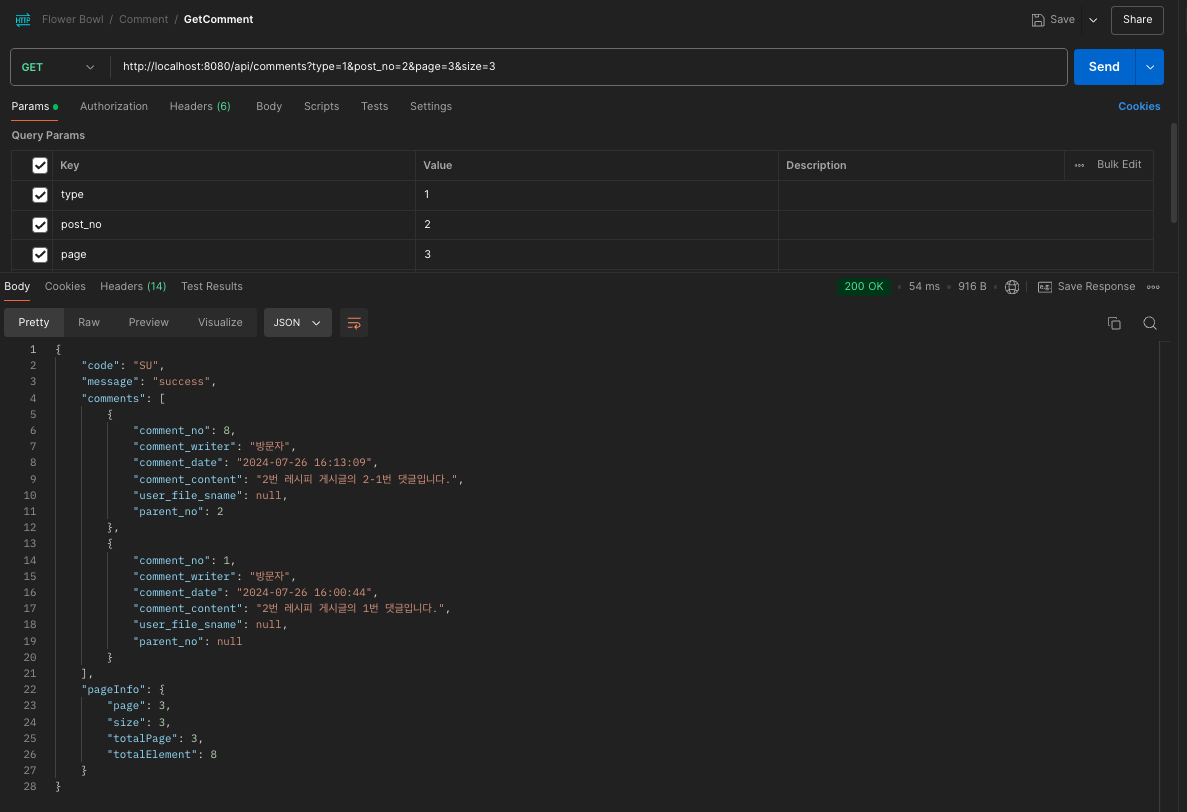Open the Cookies link at right

point(1139,107)
